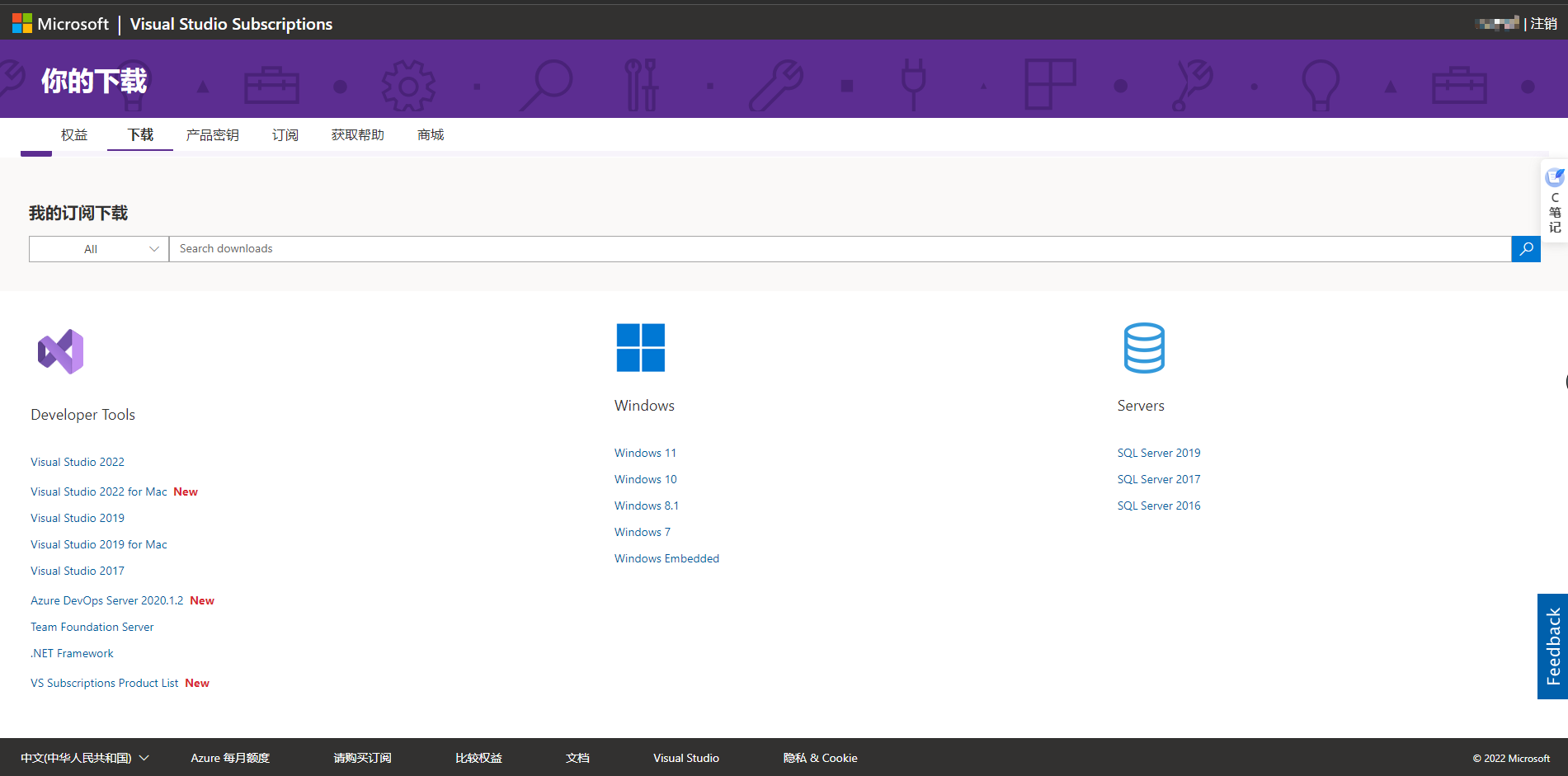Click the Windows logo icon

tap(640, 347)
